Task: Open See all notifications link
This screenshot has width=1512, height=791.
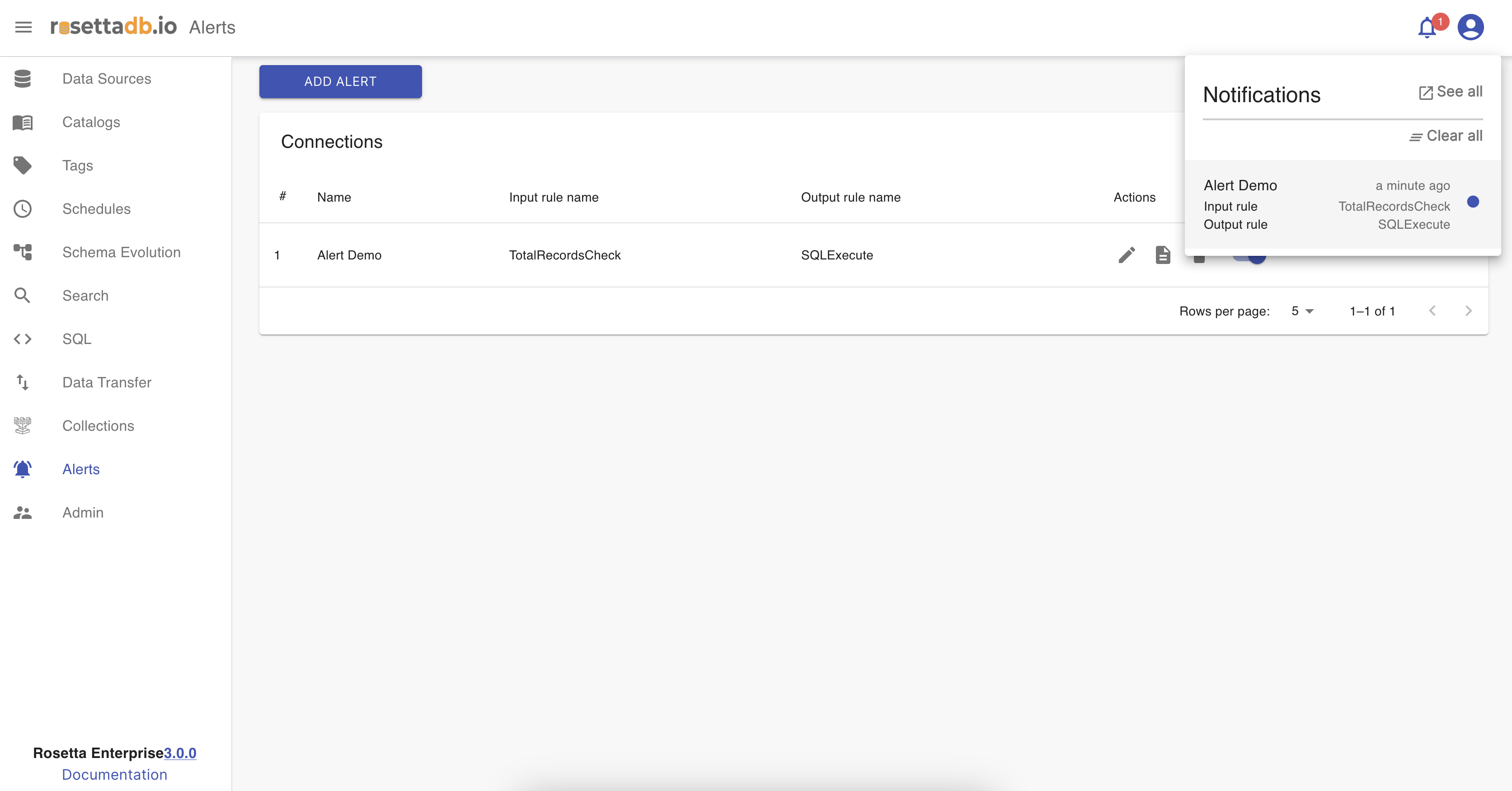Action: point(1451,92)
